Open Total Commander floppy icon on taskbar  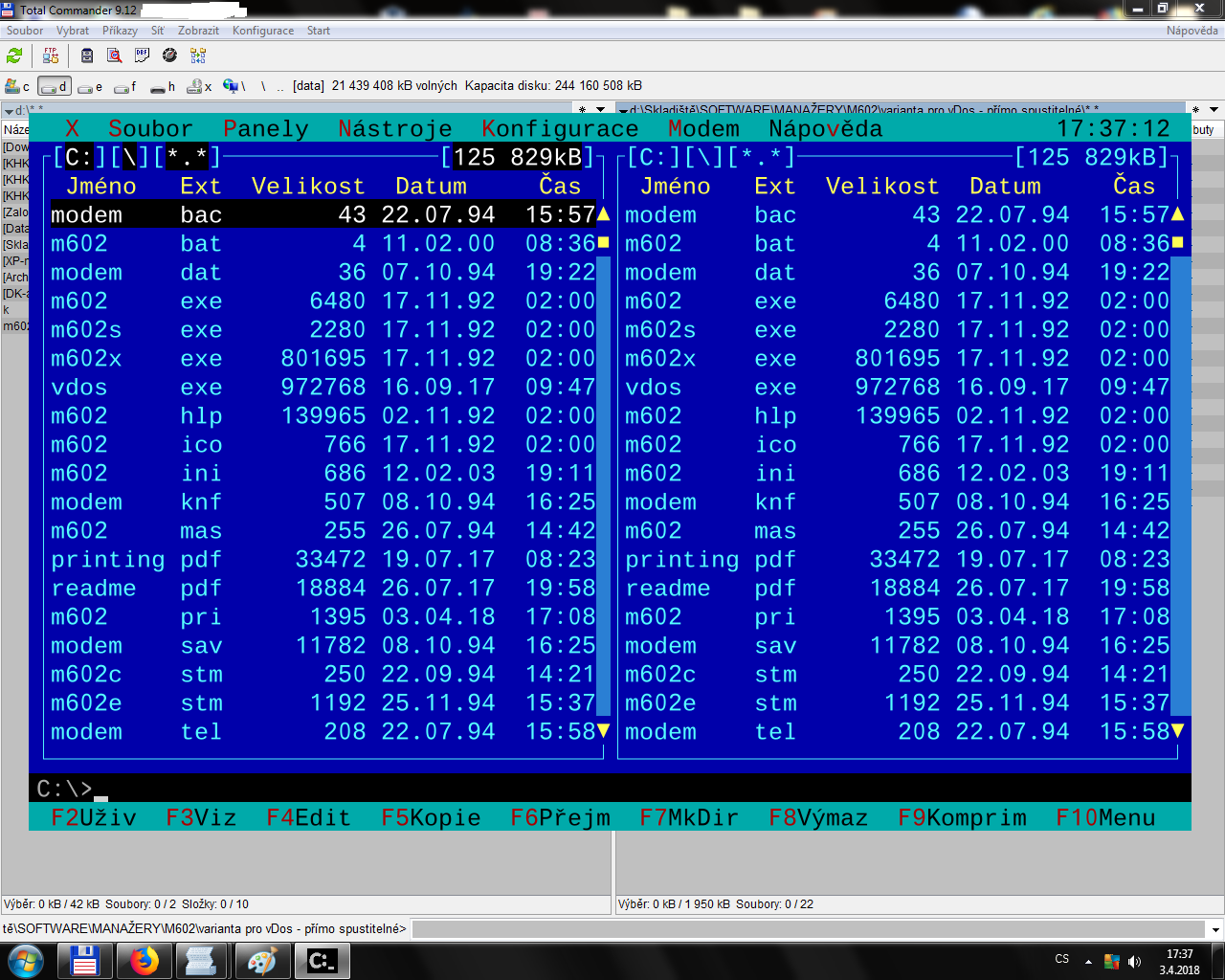tap(85, 960)
